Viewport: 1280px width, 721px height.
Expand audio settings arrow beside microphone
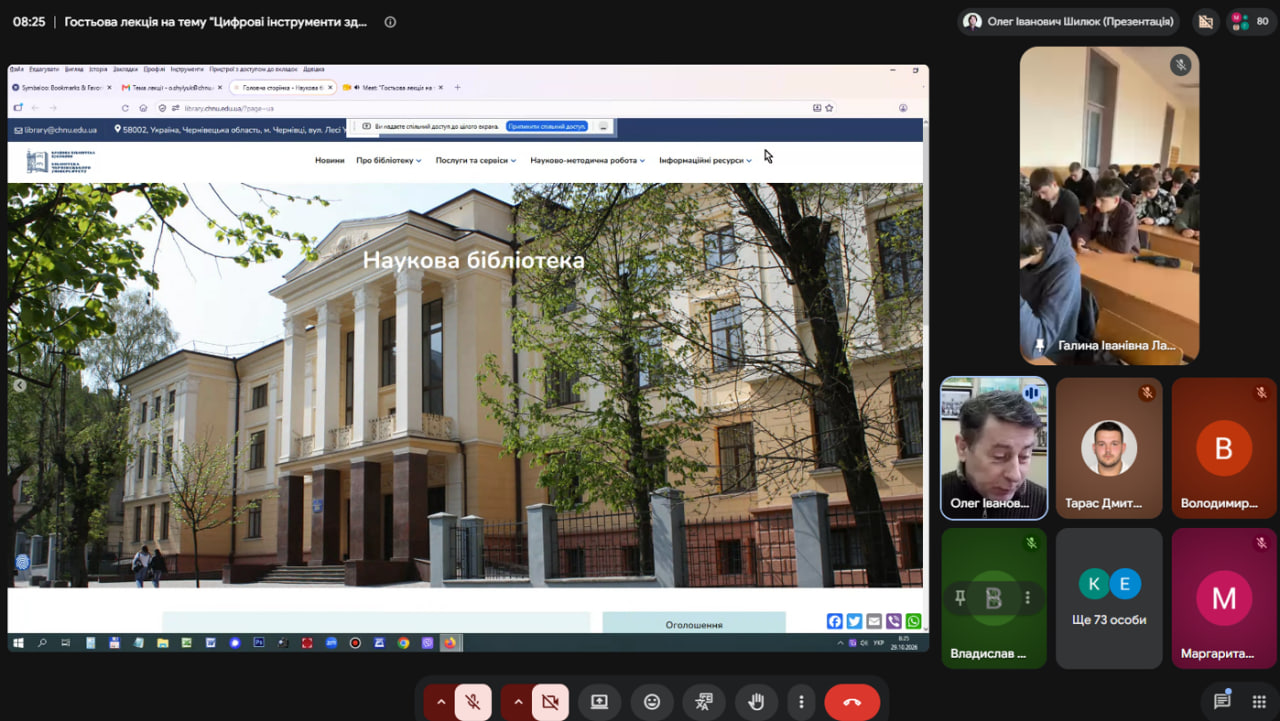click(440, 702)
